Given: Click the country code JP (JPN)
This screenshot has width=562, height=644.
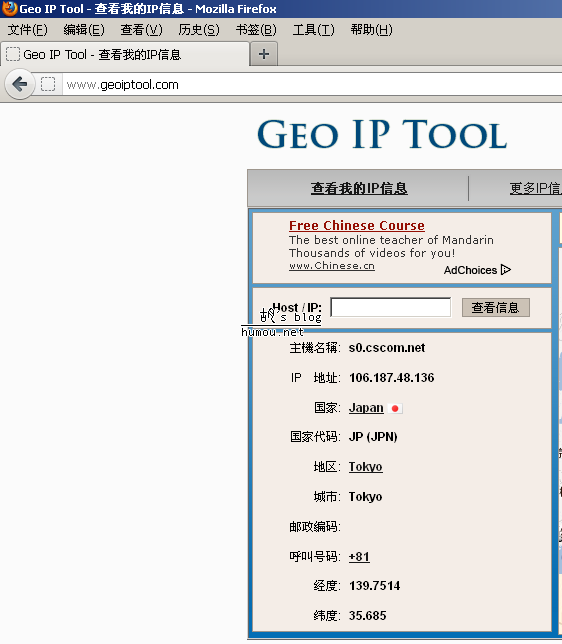Looking at the screenshot, I should [373, 437].
